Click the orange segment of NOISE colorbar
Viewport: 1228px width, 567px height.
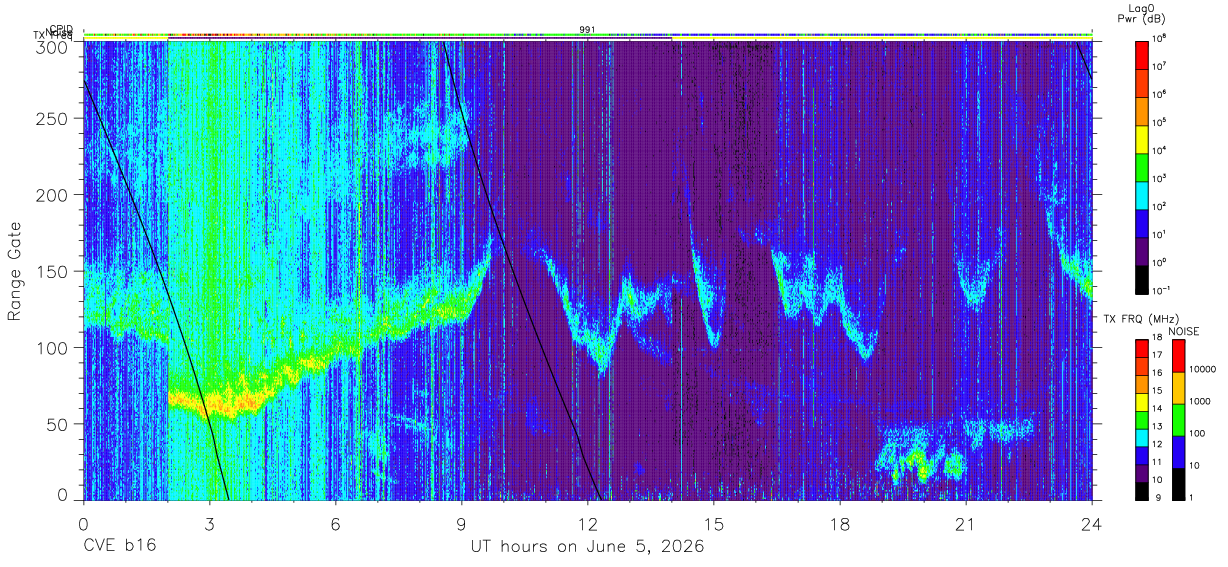click(x=1177, y=387)
